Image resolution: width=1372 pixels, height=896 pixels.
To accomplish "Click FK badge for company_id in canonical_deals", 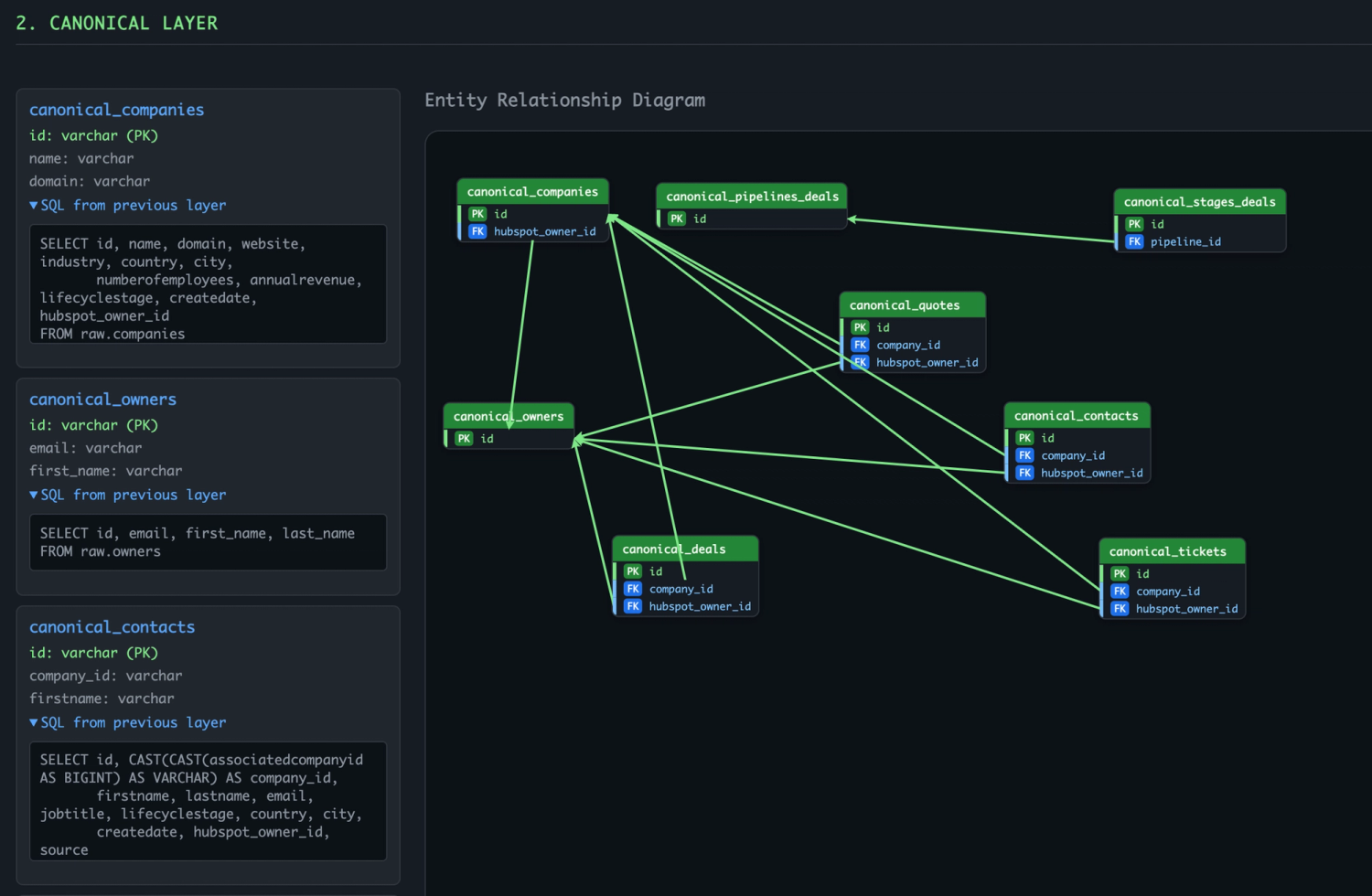I will pos(633,589).
